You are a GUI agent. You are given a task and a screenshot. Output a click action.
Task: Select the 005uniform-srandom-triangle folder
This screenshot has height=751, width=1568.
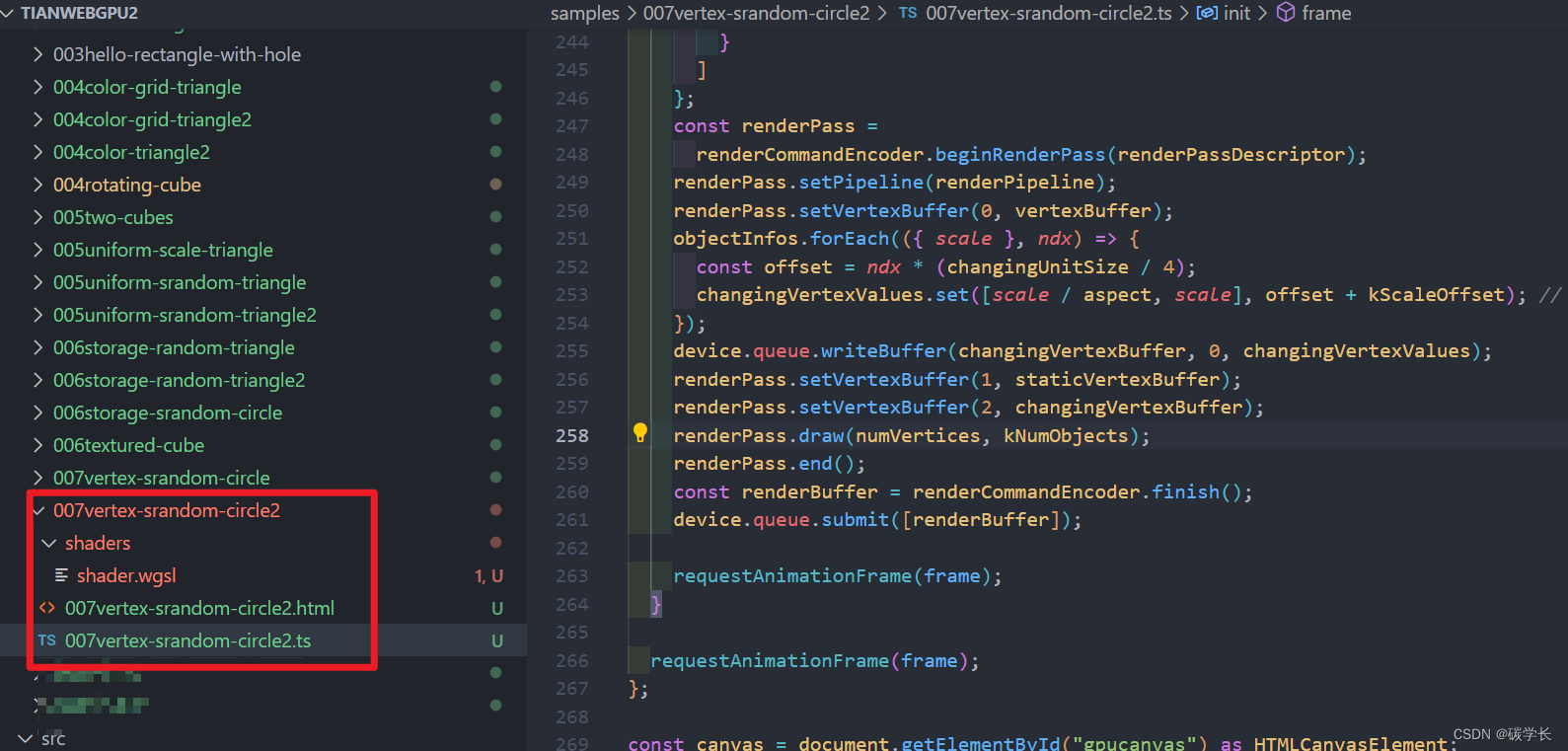180,282
